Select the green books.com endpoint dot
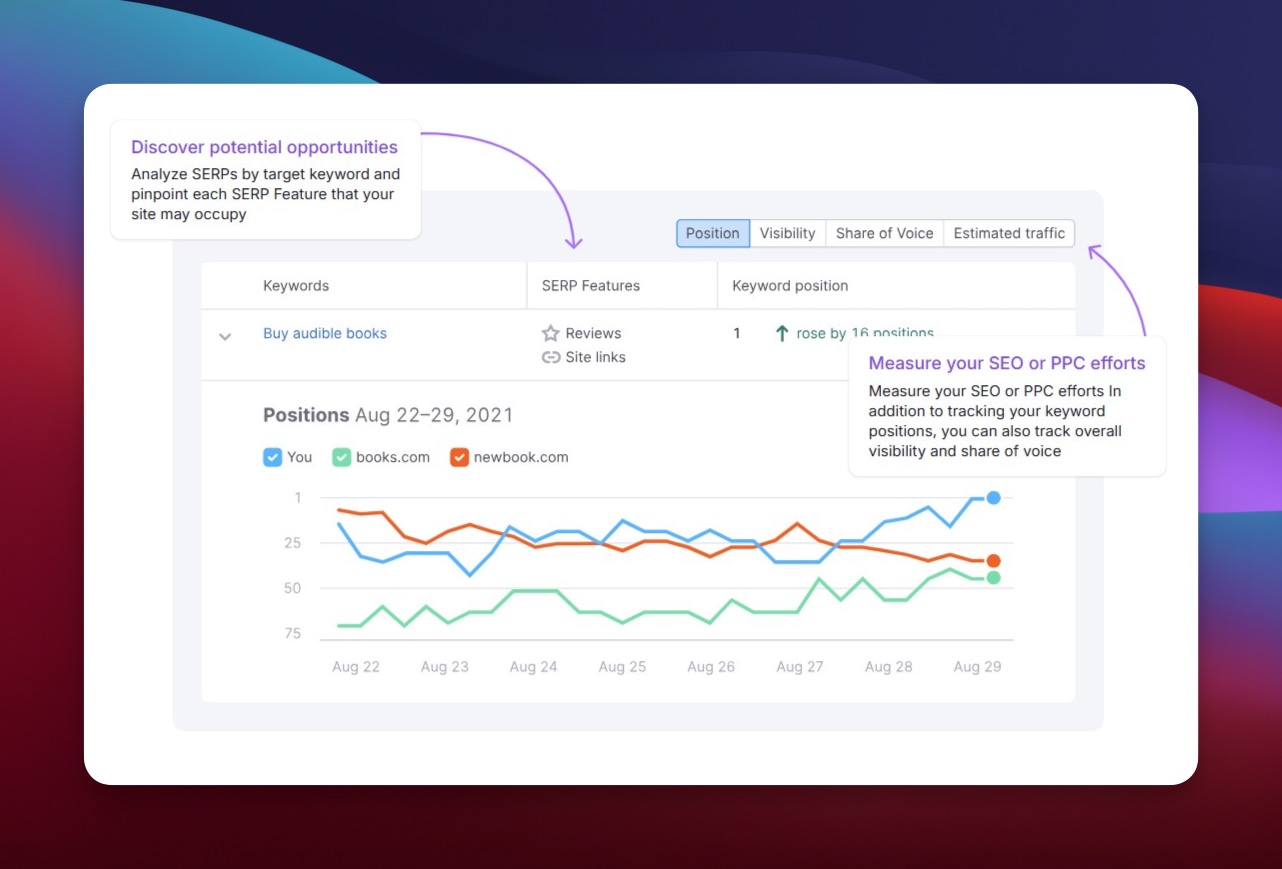This screenshot has width=1282, height=869. click(993, 577)
